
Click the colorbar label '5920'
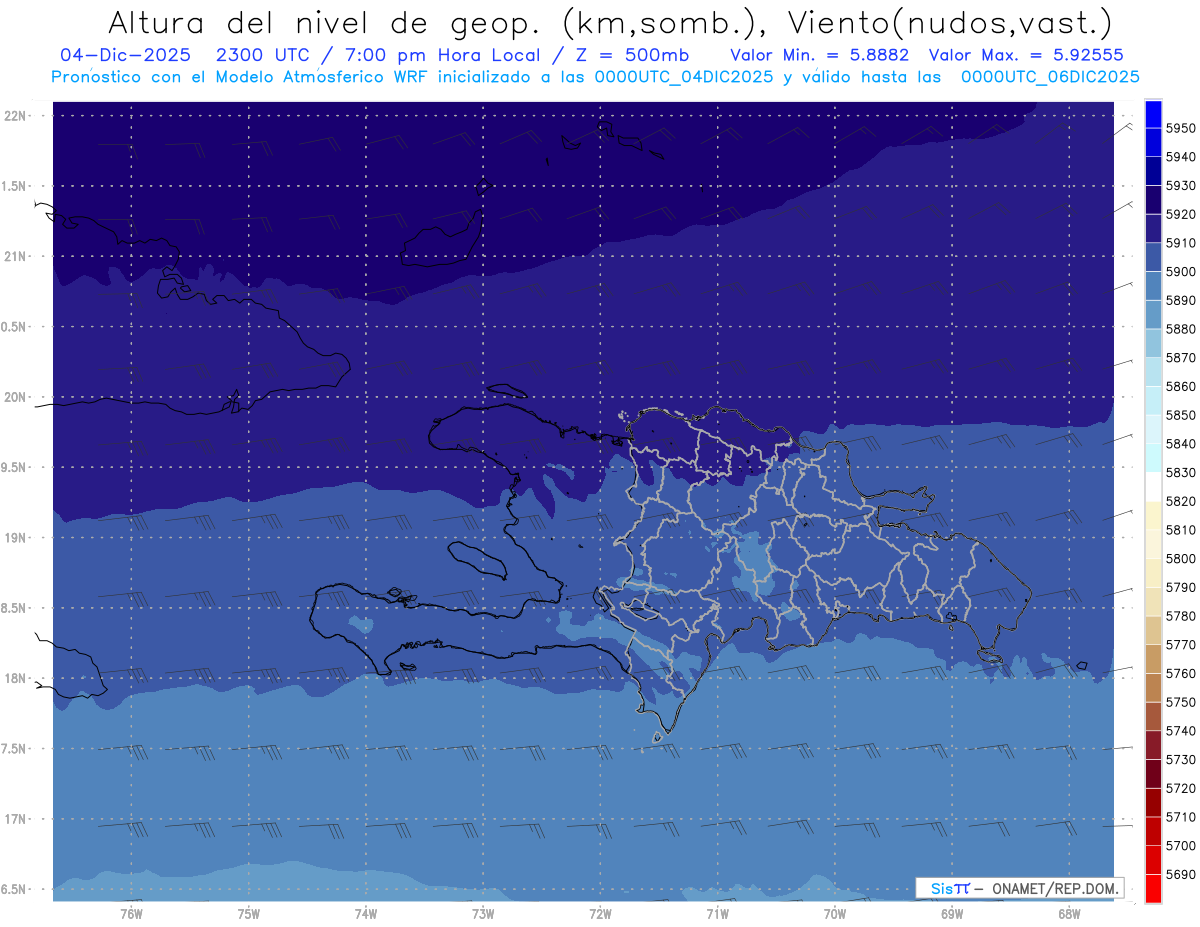point(1181,214)
